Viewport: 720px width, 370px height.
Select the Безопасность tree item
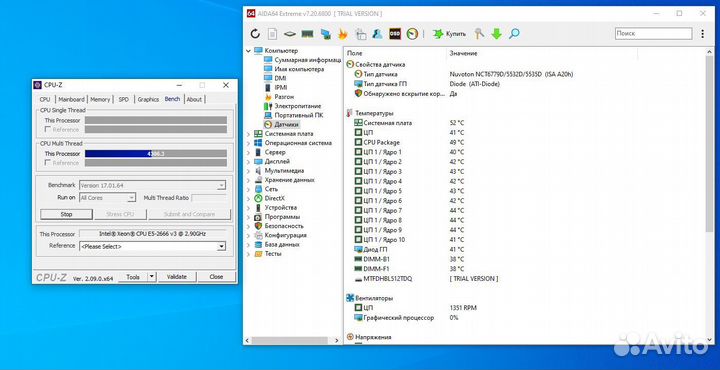click(x=284, y=226)
